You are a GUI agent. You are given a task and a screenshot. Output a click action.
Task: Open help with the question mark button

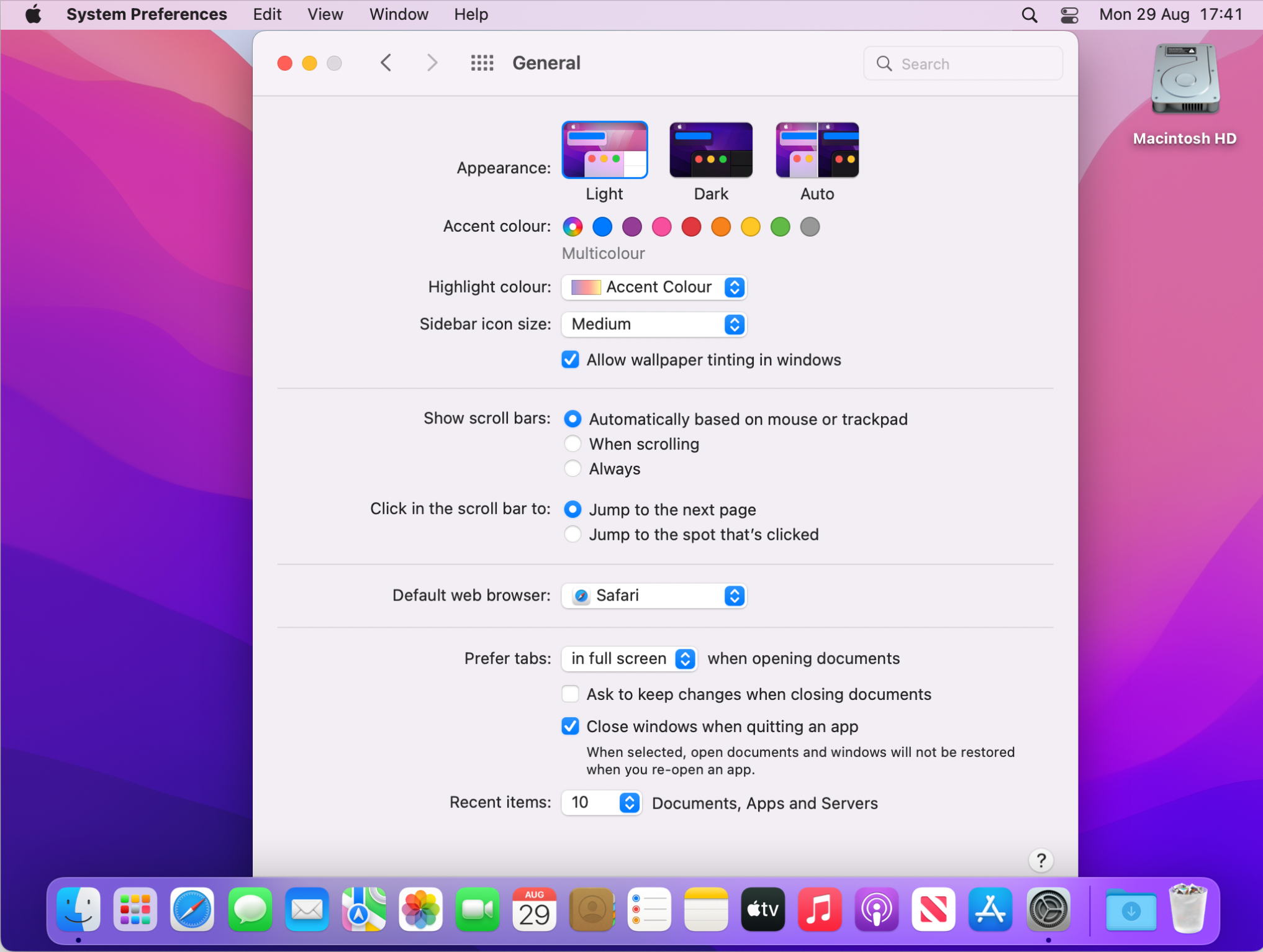coord(1041,859)
